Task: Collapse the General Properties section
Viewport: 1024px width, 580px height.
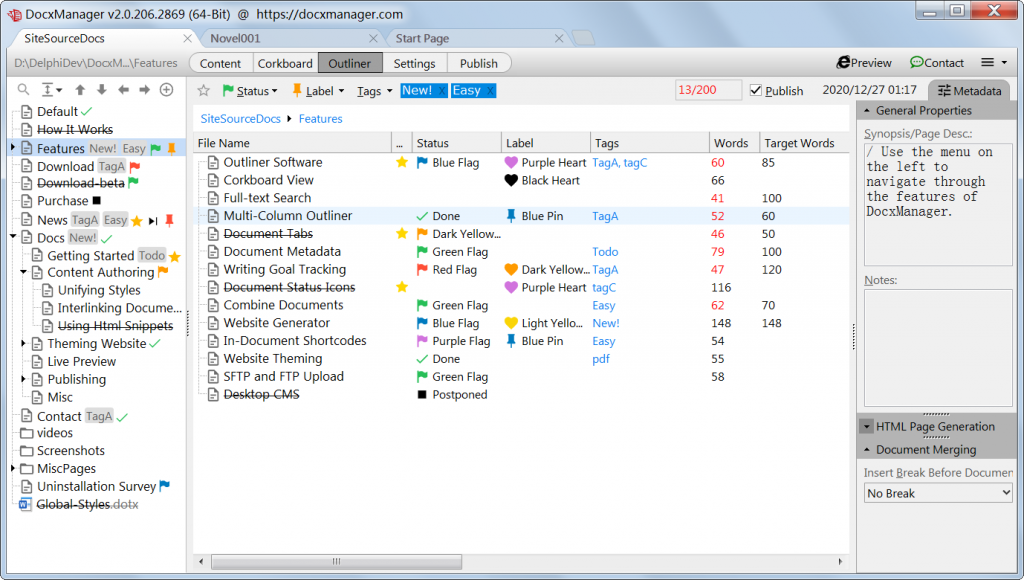Action: pos(867,110)
